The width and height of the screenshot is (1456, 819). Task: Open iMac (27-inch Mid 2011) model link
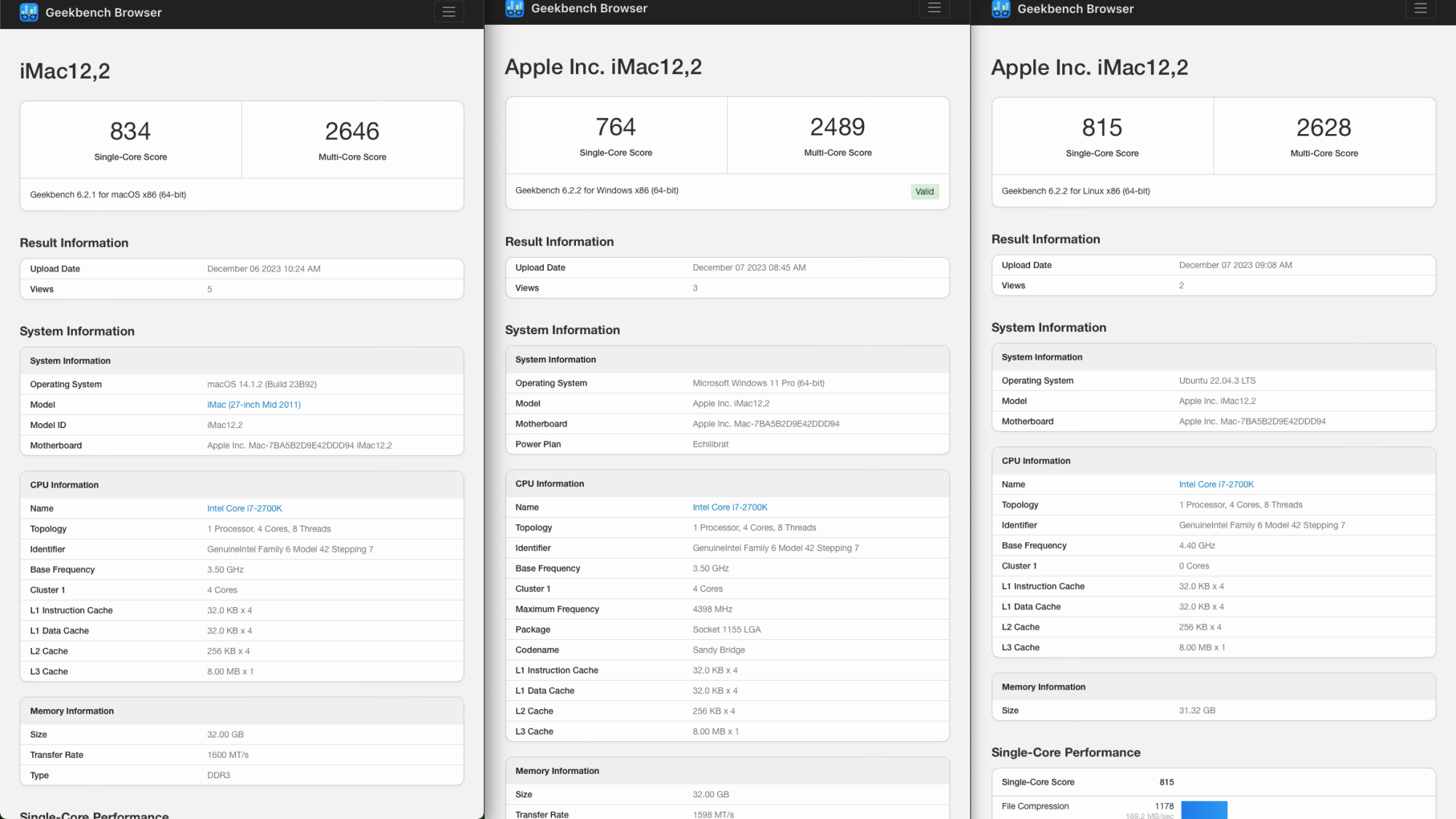click(x=253, y=405)
